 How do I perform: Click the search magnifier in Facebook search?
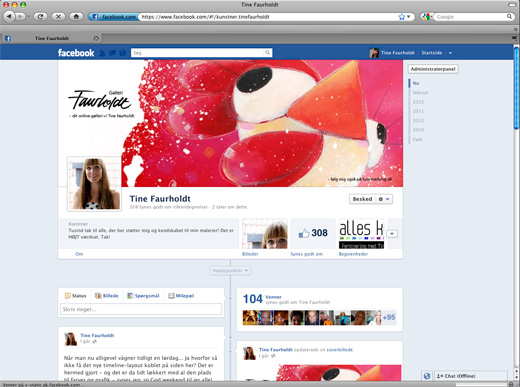pyautogui.click(x=267, y=53)
